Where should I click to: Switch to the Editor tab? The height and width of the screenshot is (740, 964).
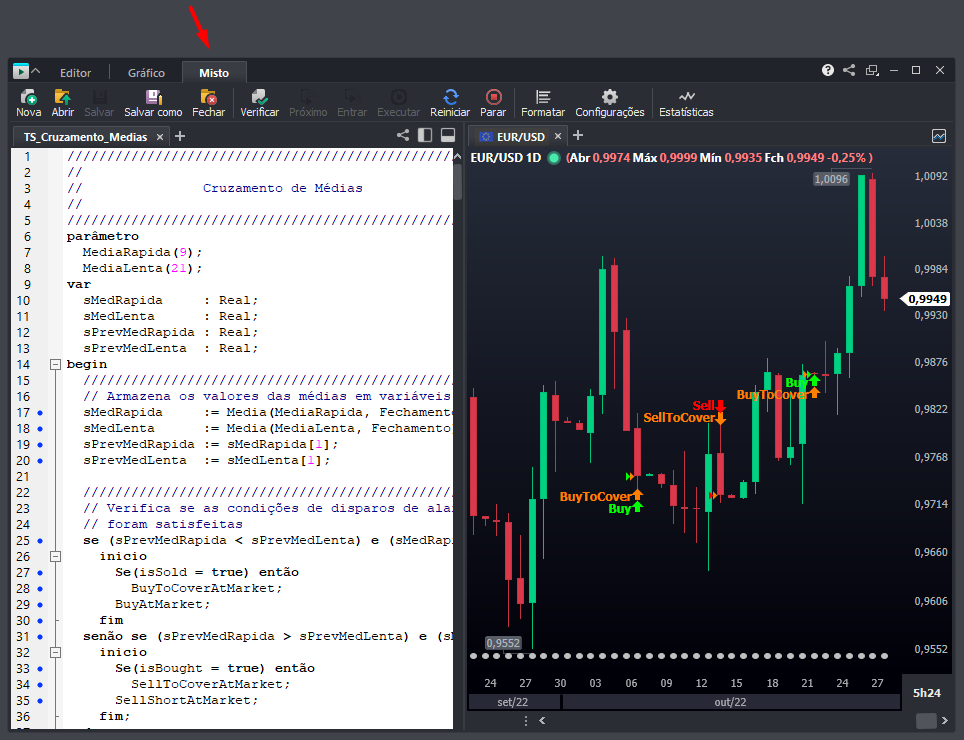pos(75,73)
